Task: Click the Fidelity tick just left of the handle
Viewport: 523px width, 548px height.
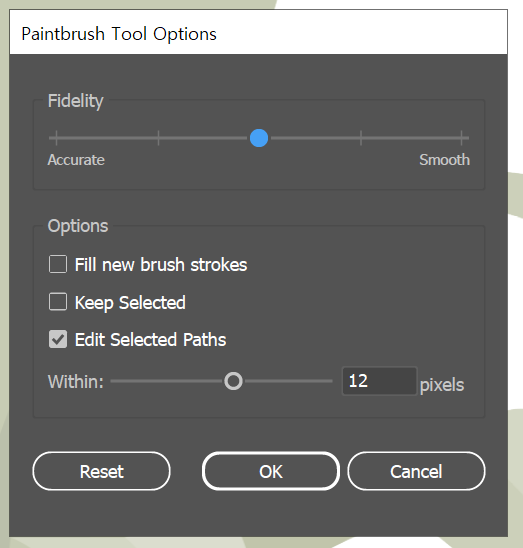Action: tap(158, 138)
